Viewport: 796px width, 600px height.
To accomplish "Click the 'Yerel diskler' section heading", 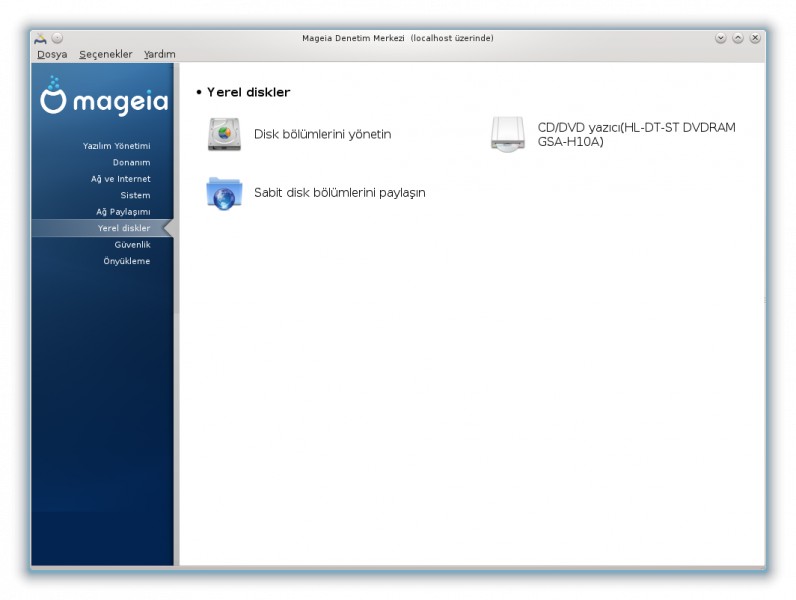I will click(248, 92).
